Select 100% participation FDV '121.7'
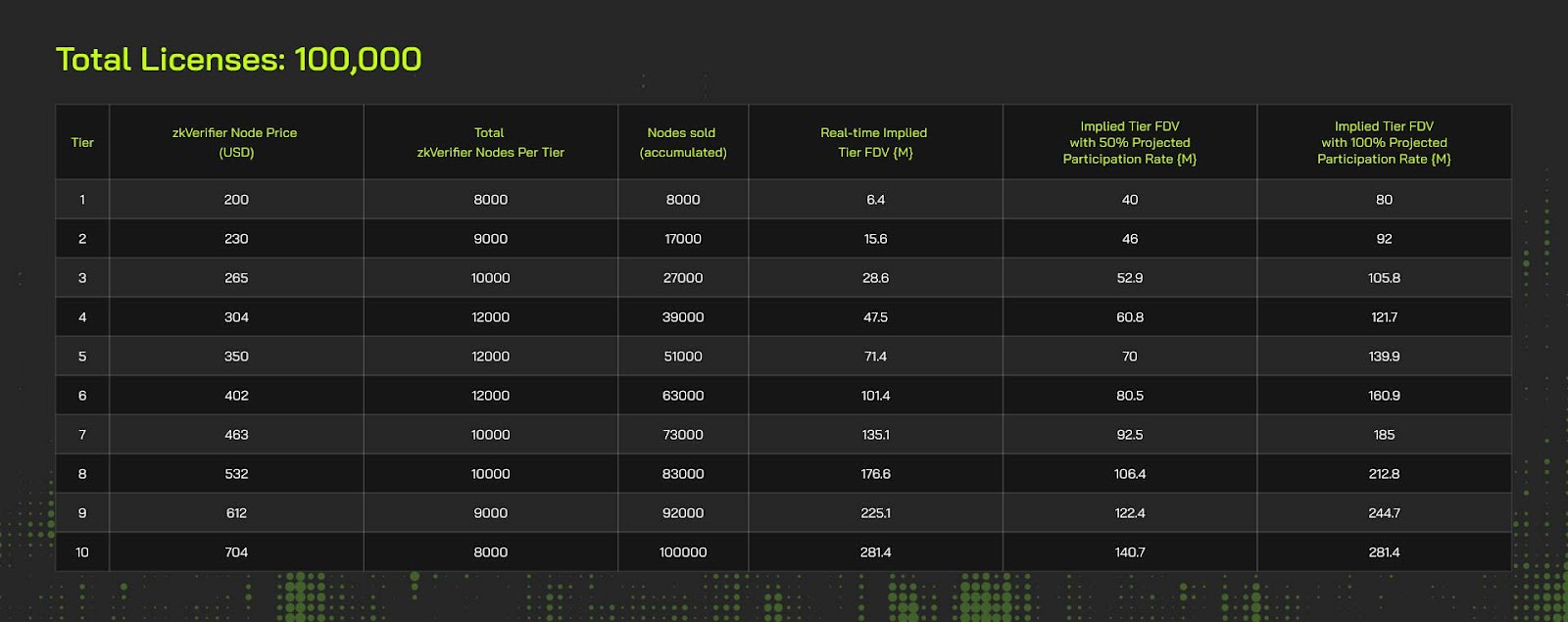 [1384, 316]
